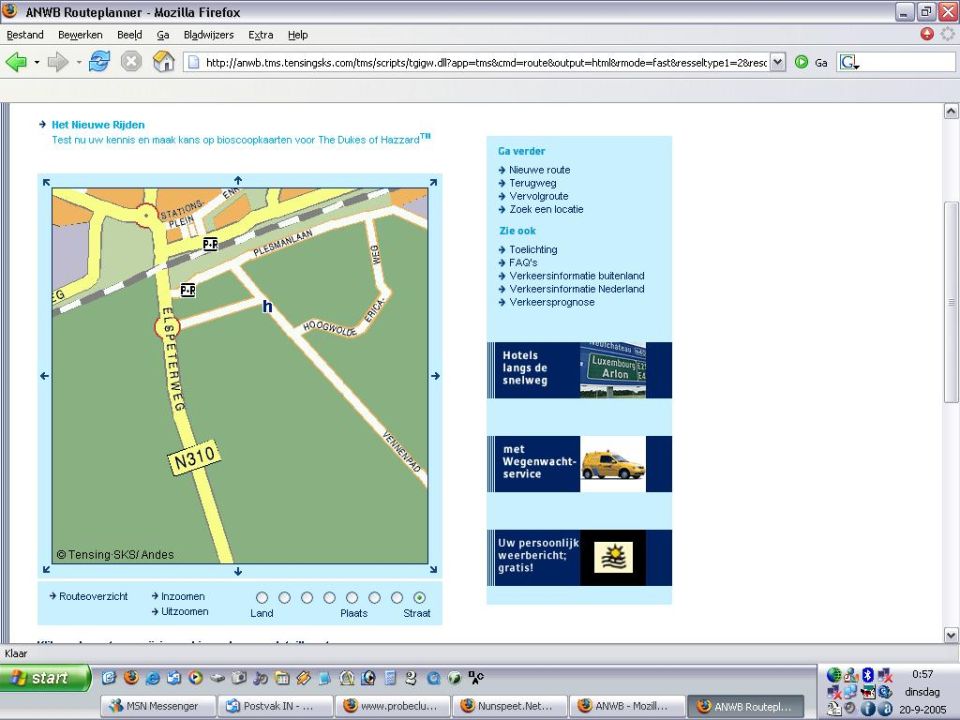
Task: Open the Forward button history dropdown arrow
Action: click(x=79, y=62)
